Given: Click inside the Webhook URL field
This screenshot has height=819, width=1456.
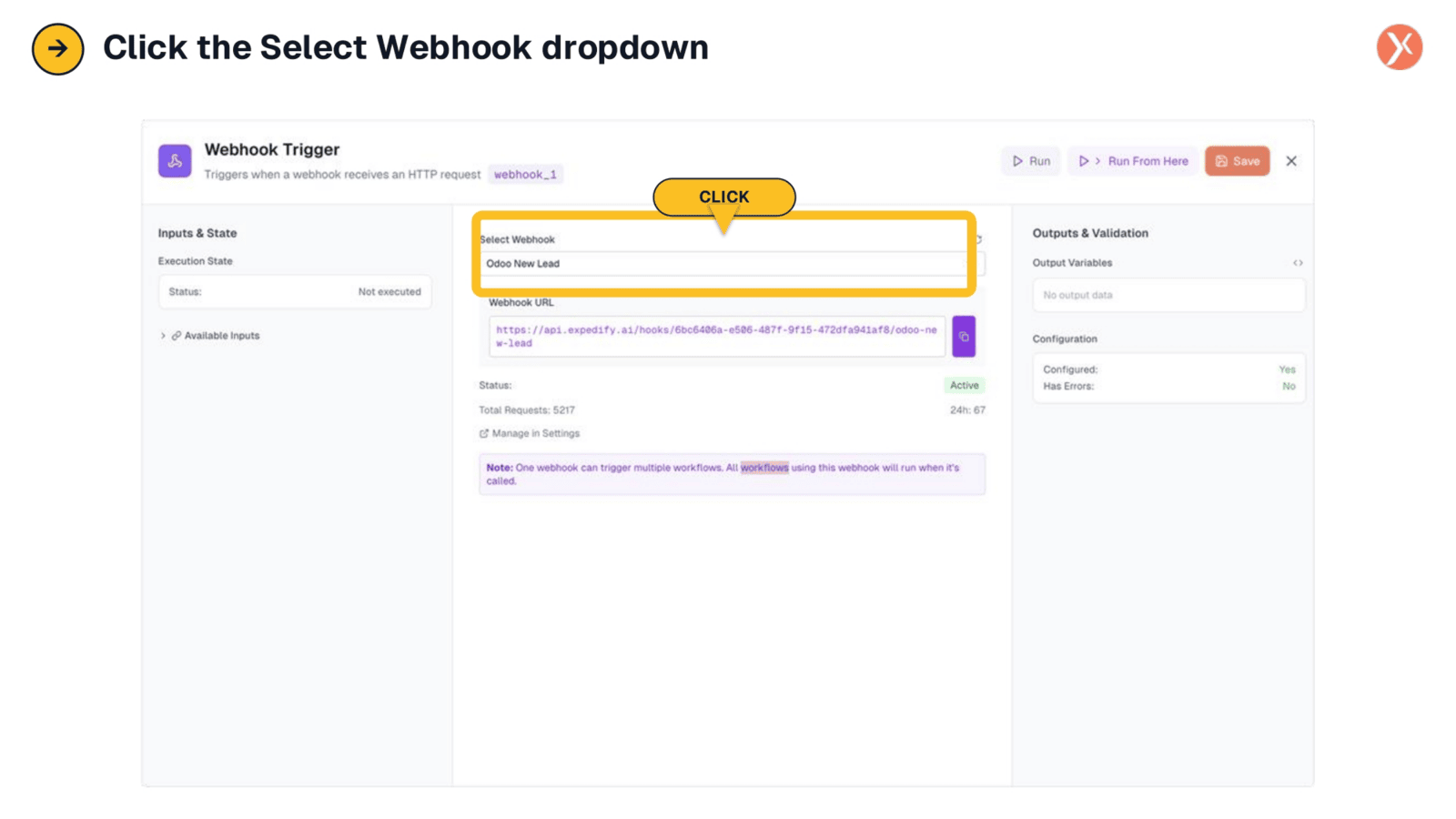Looking at the screenshot, I should [x=717, y=337].
